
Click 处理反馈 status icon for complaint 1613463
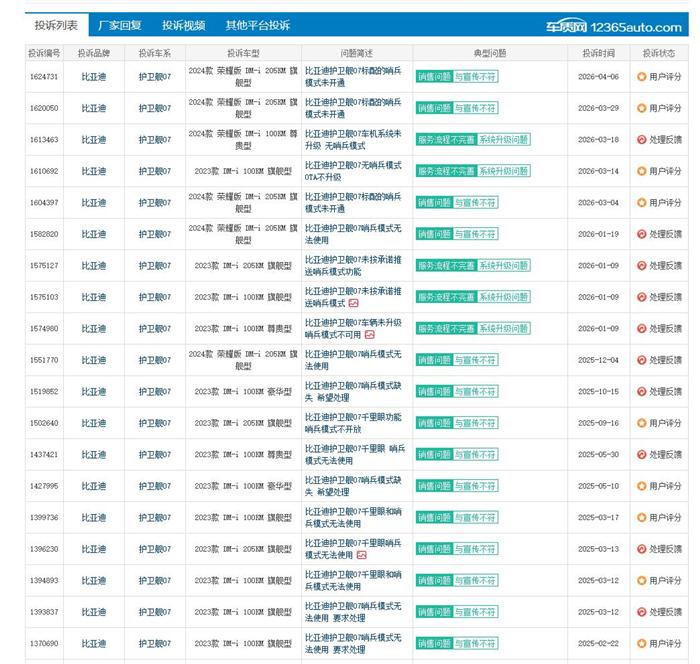642,139
